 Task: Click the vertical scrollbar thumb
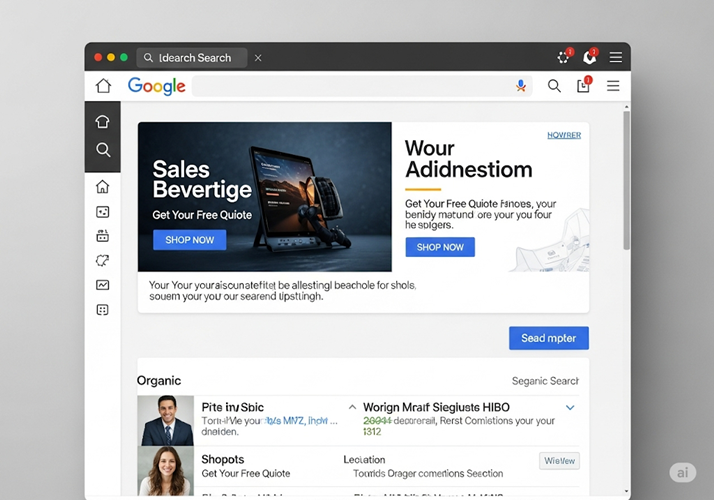(627, 180)
